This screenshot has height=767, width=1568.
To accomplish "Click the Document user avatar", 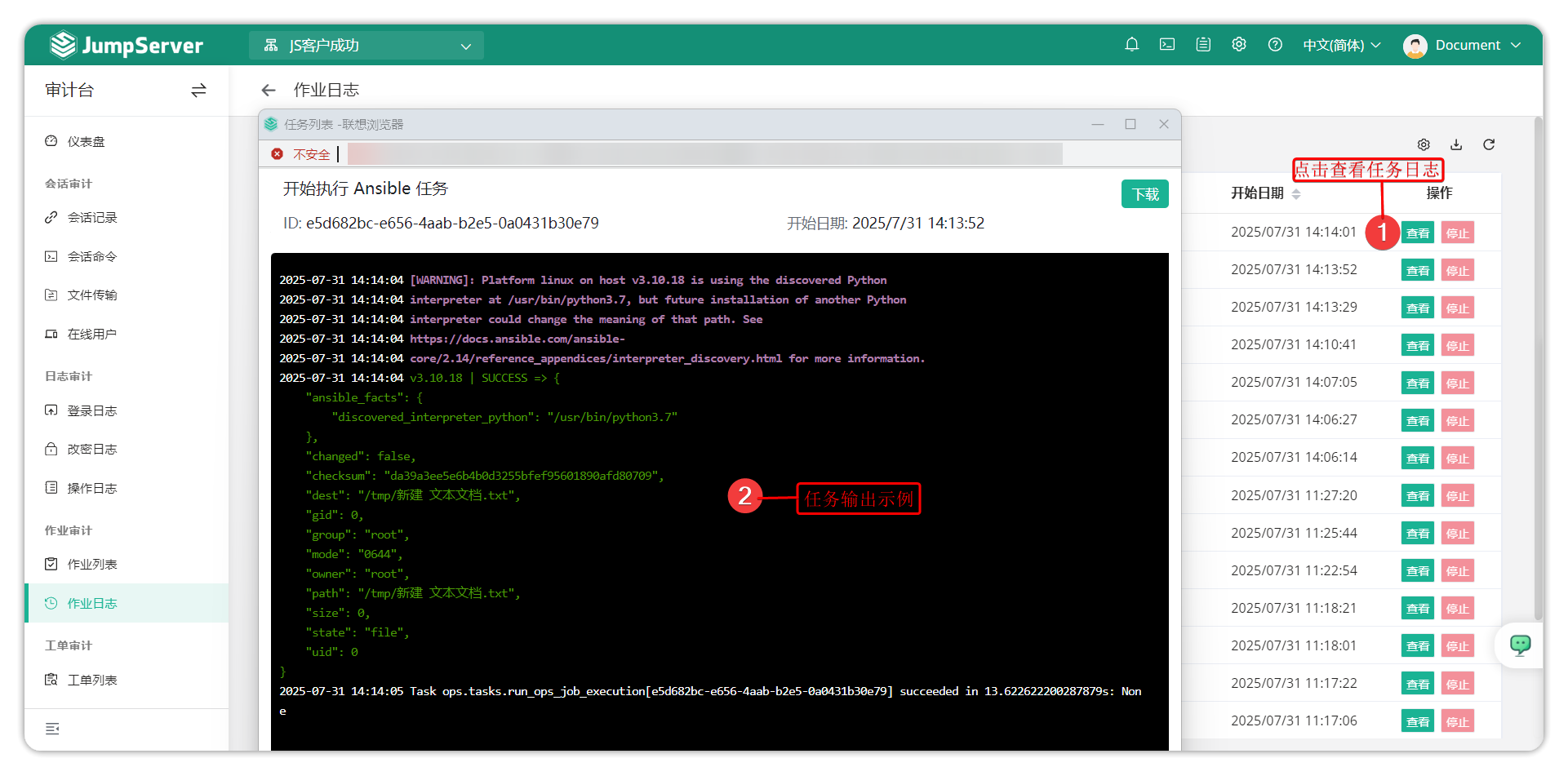I will (1415, 46).
